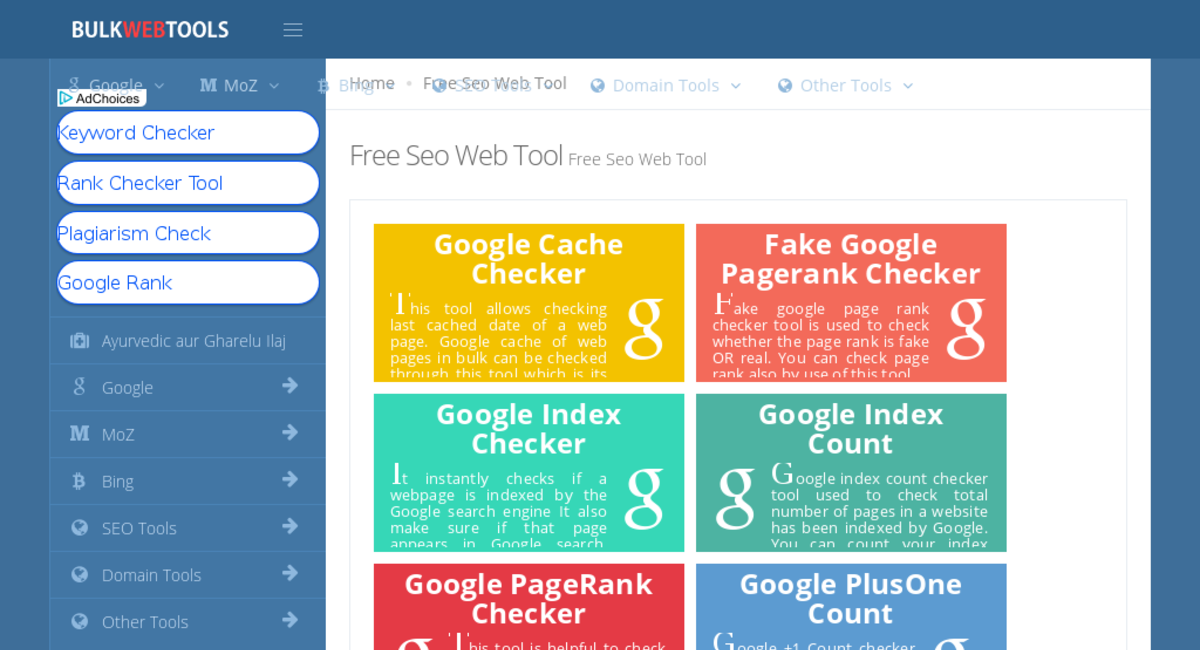
Task: Click the Bing currency icon in the sidebar
Action: [78, 480]
